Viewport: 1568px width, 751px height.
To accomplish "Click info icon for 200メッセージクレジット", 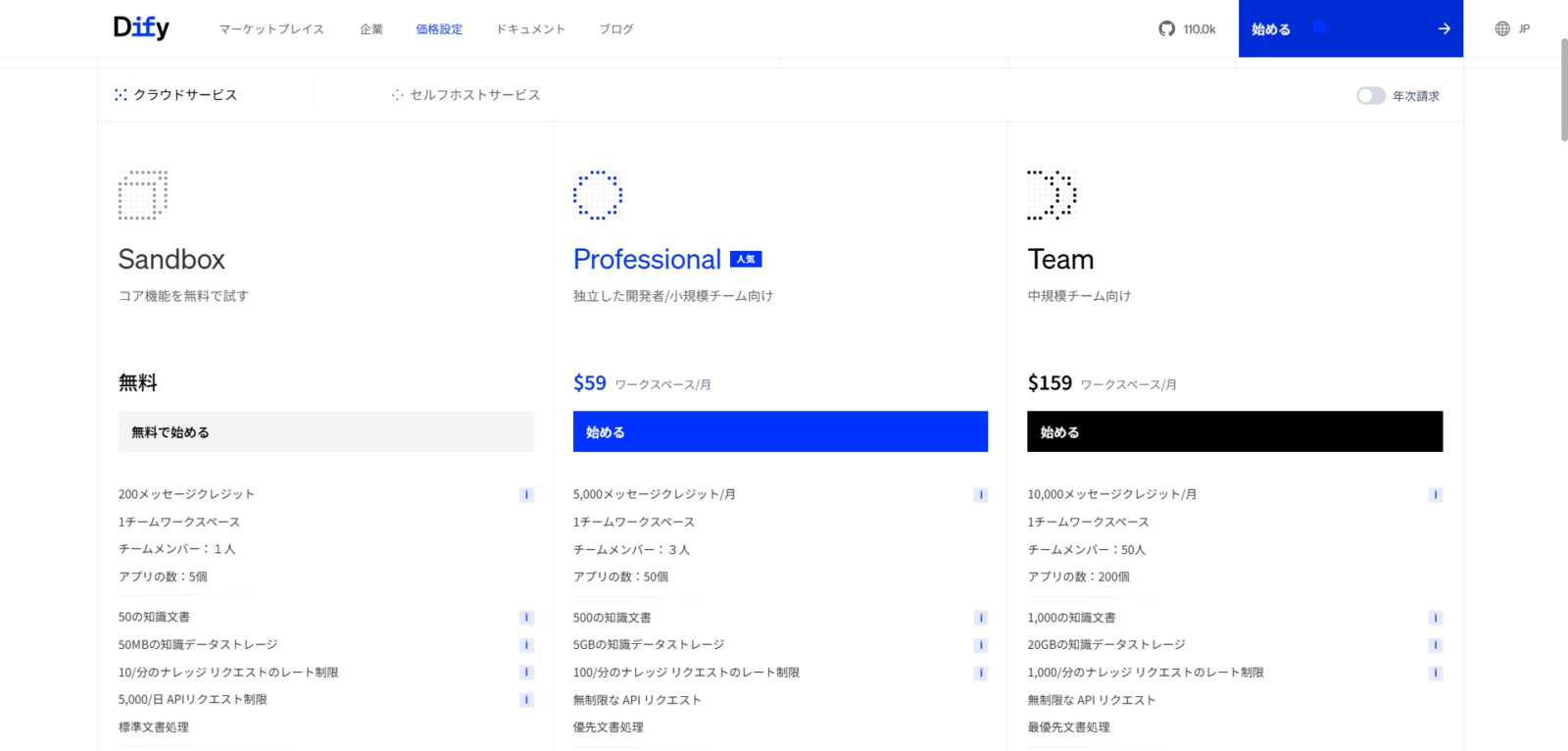I will click(526, 495).
